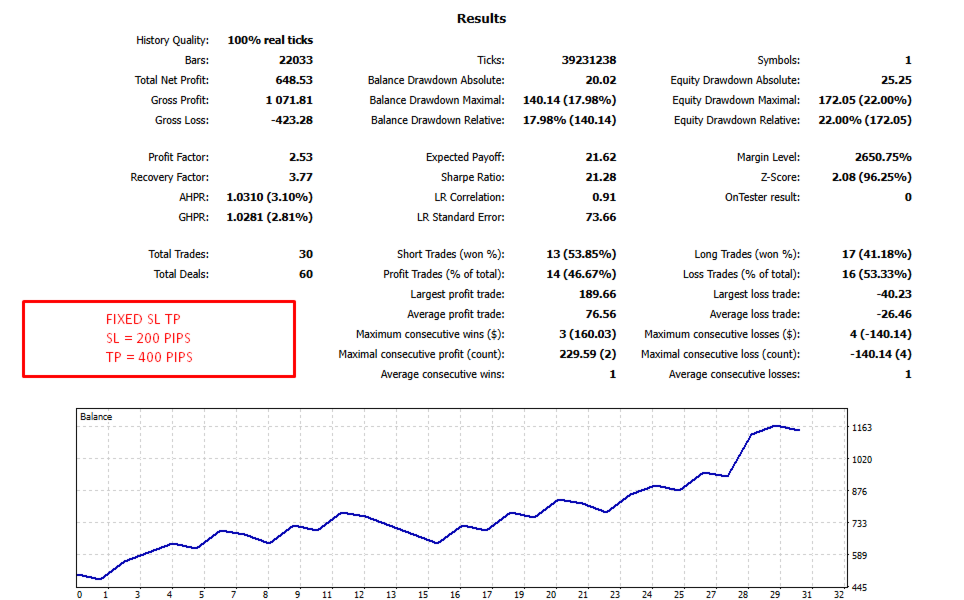Click Total Deals value 60

[x=306, y=274]
